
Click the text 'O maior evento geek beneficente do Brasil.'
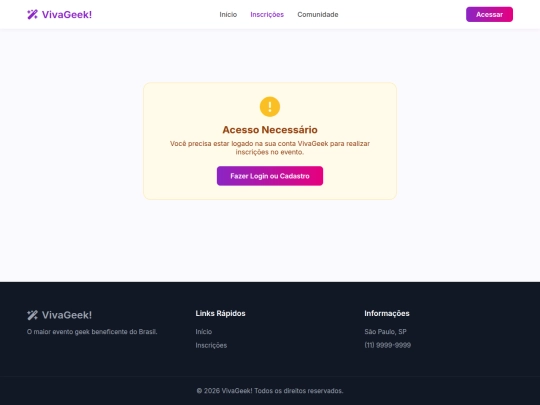click(92, 332)
